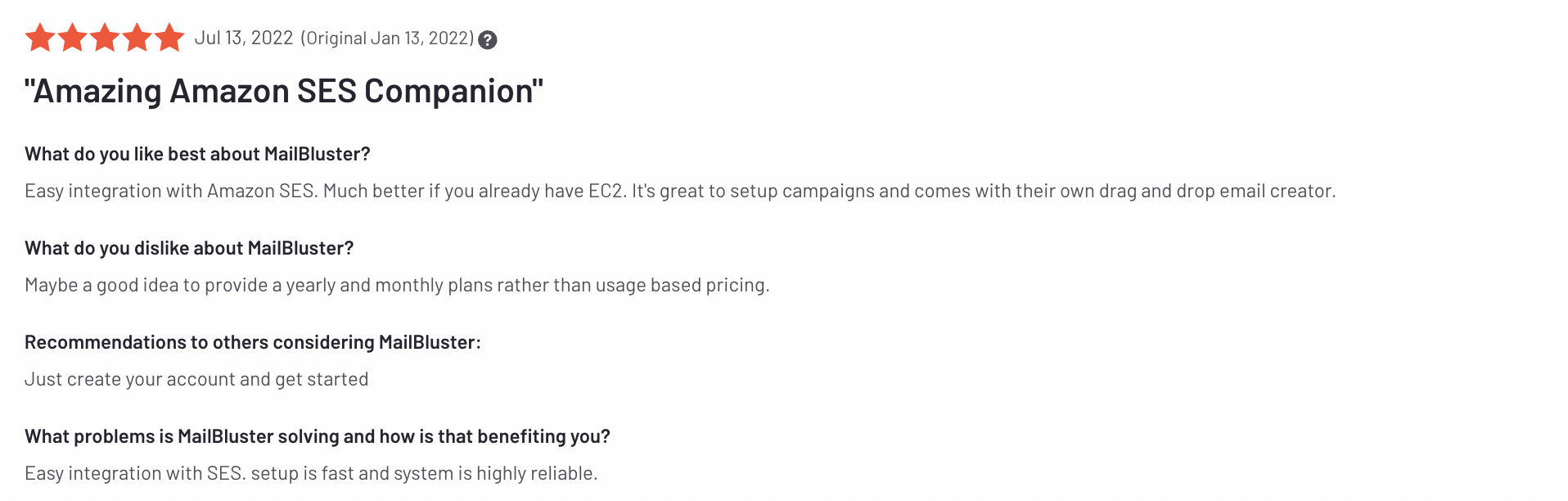Click the first rating star
Viewport: 1568px width, 501px height.
point(40,38)
